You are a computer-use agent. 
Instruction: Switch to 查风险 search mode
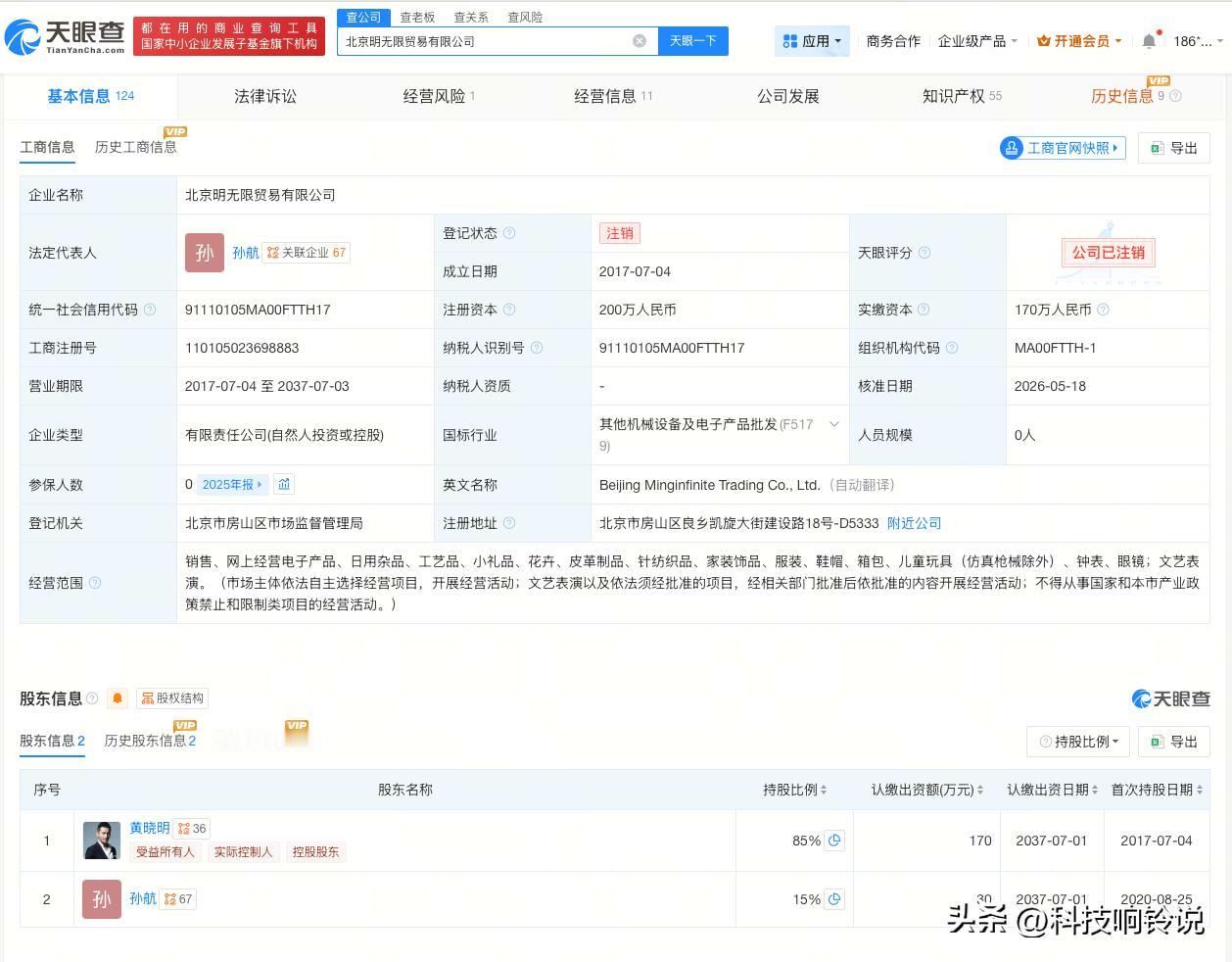coord(525,17)
